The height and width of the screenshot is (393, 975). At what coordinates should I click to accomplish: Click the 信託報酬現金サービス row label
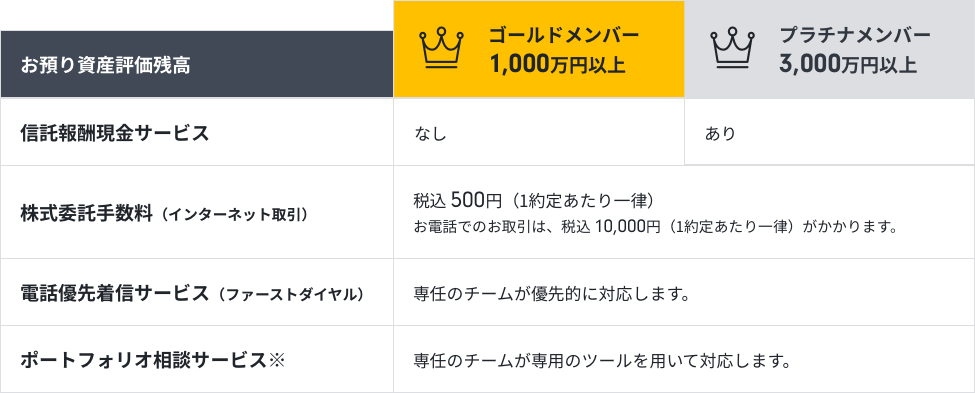(x=115, y=133)
